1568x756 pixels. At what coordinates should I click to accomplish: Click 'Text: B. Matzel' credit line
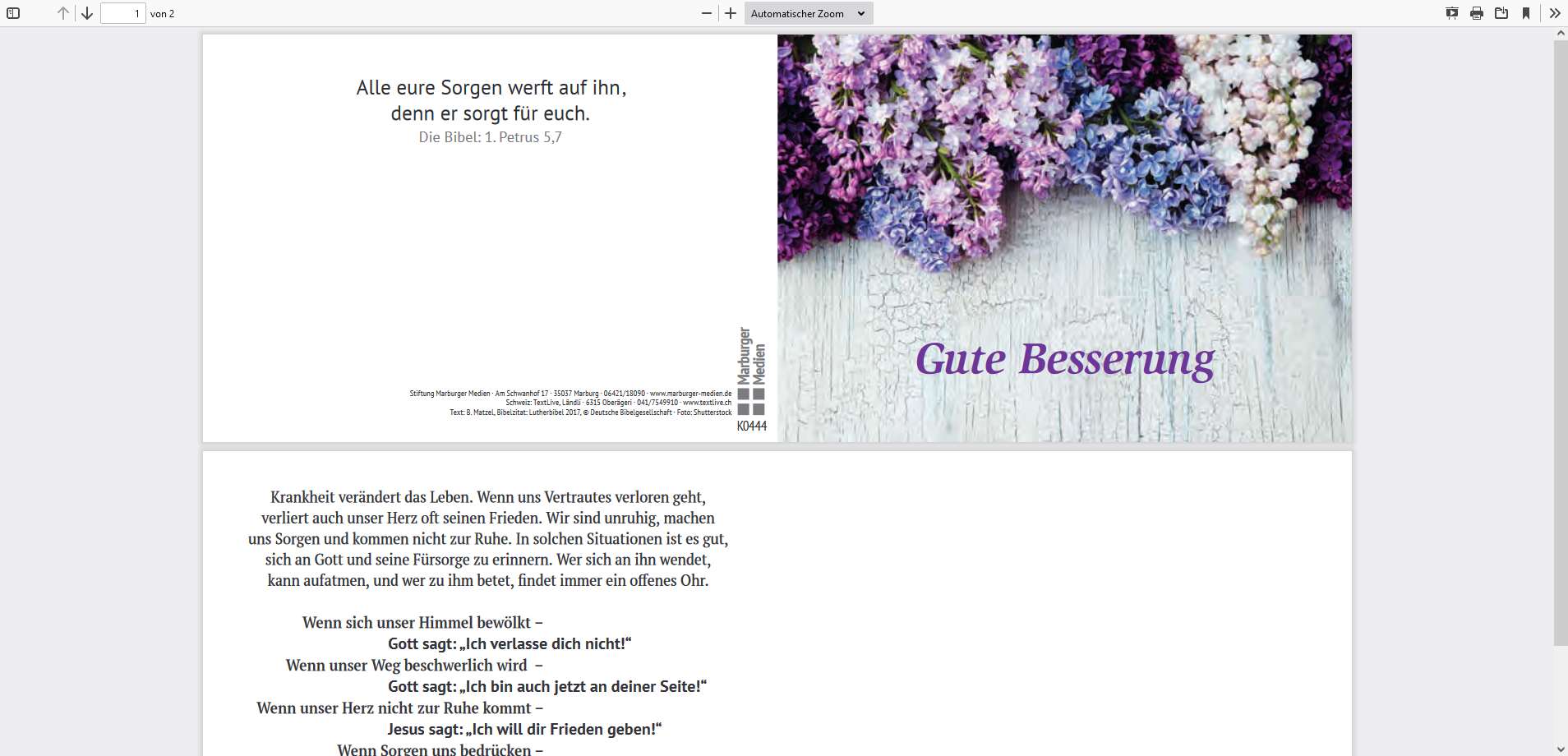coord(590,413)
